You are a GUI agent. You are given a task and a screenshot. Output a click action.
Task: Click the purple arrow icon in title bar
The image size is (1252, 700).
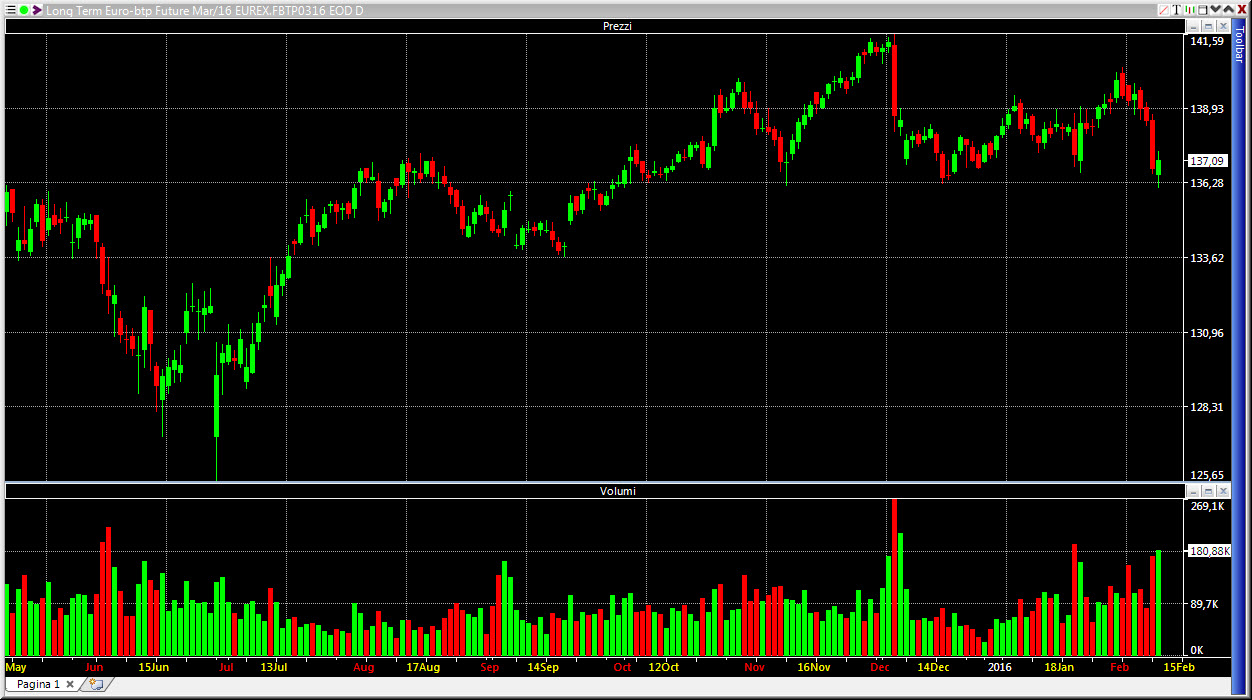tap(37, 10)
